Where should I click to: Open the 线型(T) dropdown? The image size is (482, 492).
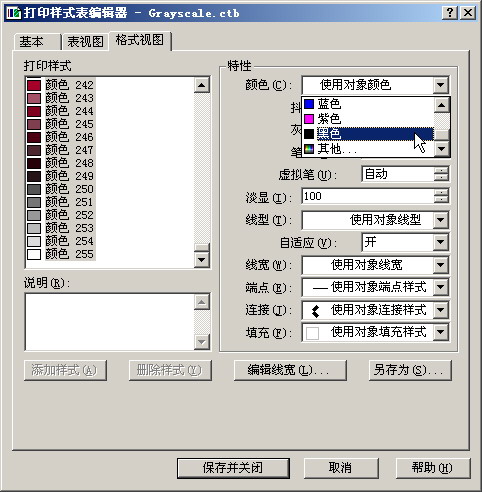441,220
